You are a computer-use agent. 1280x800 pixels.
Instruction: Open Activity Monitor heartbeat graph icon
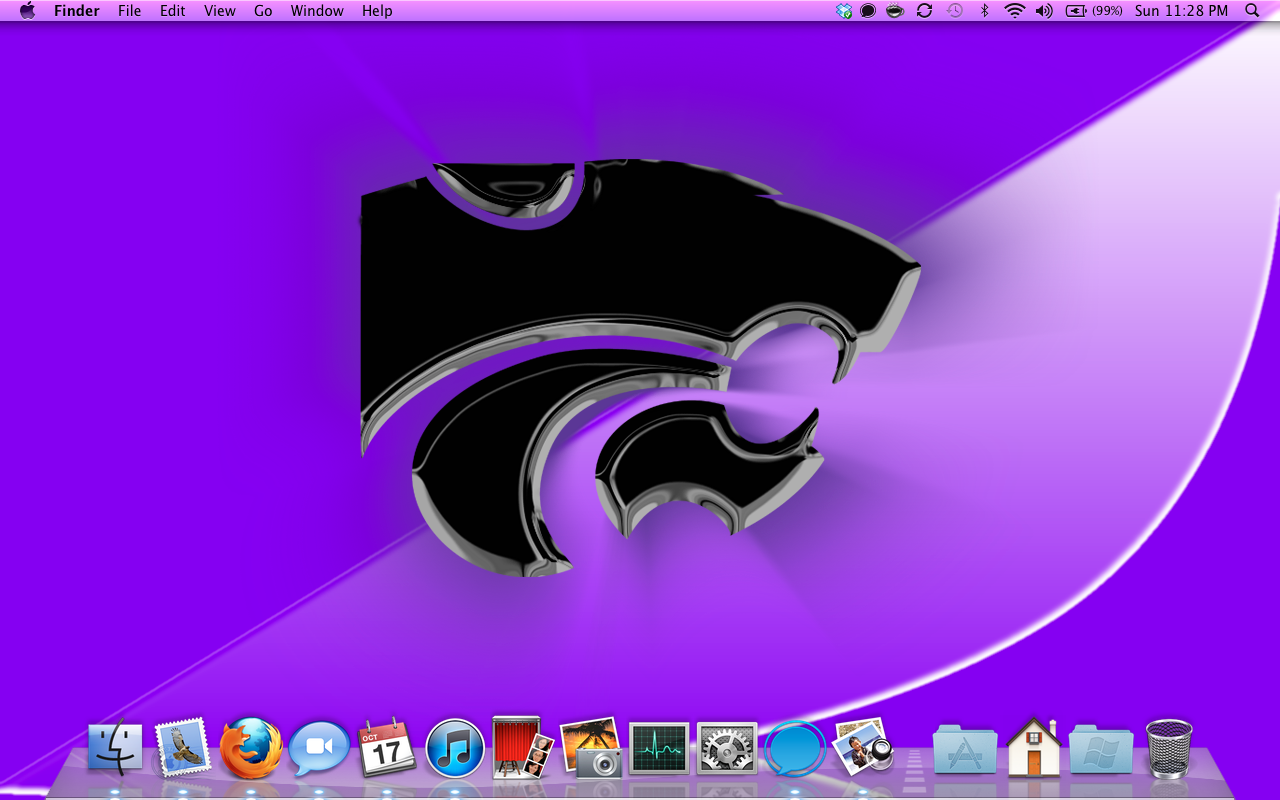pyautogui.click(x=659, y=748)
